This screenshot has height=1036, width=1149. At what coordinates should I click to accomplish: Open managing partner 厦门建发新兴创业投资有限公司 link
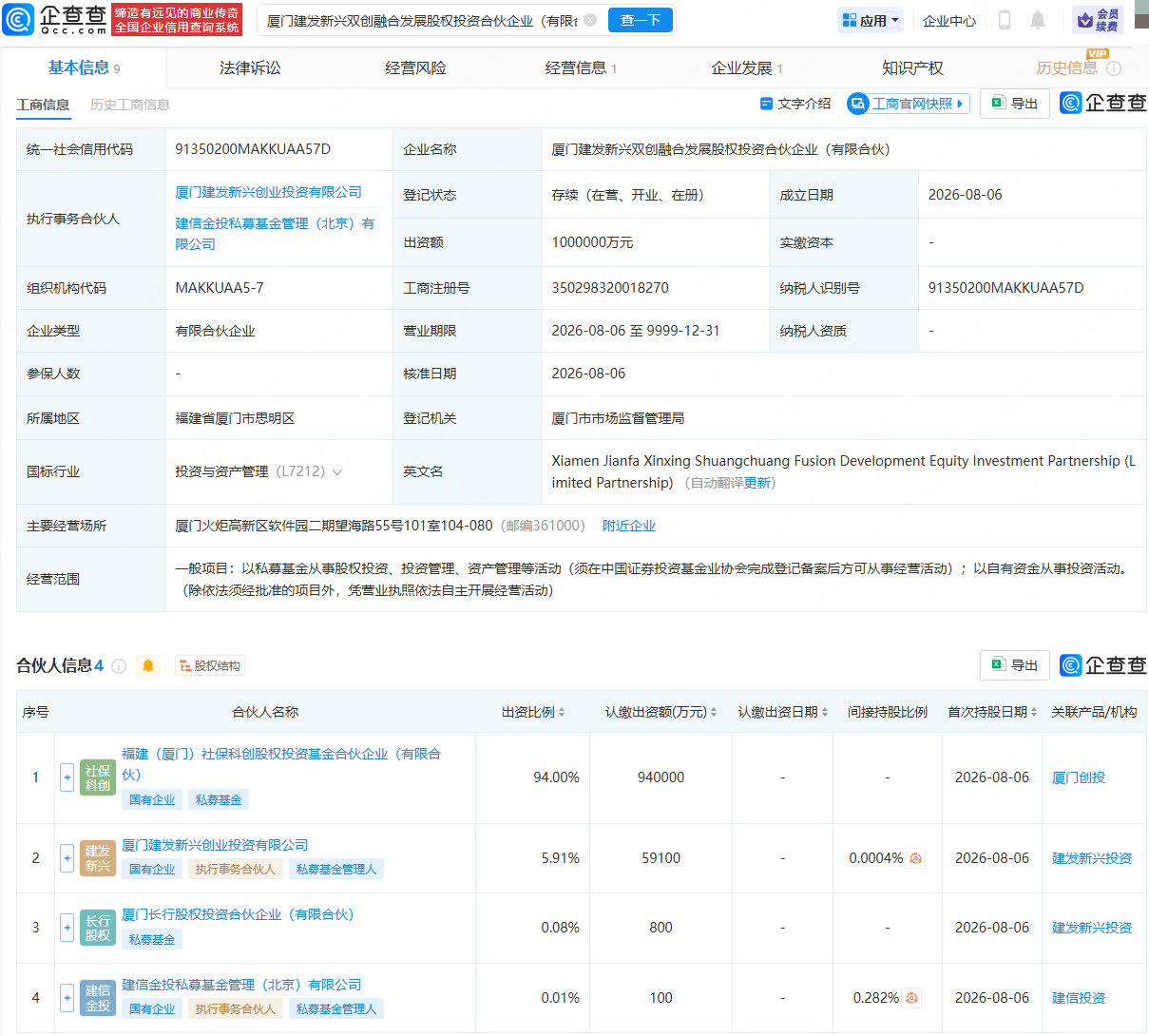coord(268,192)
